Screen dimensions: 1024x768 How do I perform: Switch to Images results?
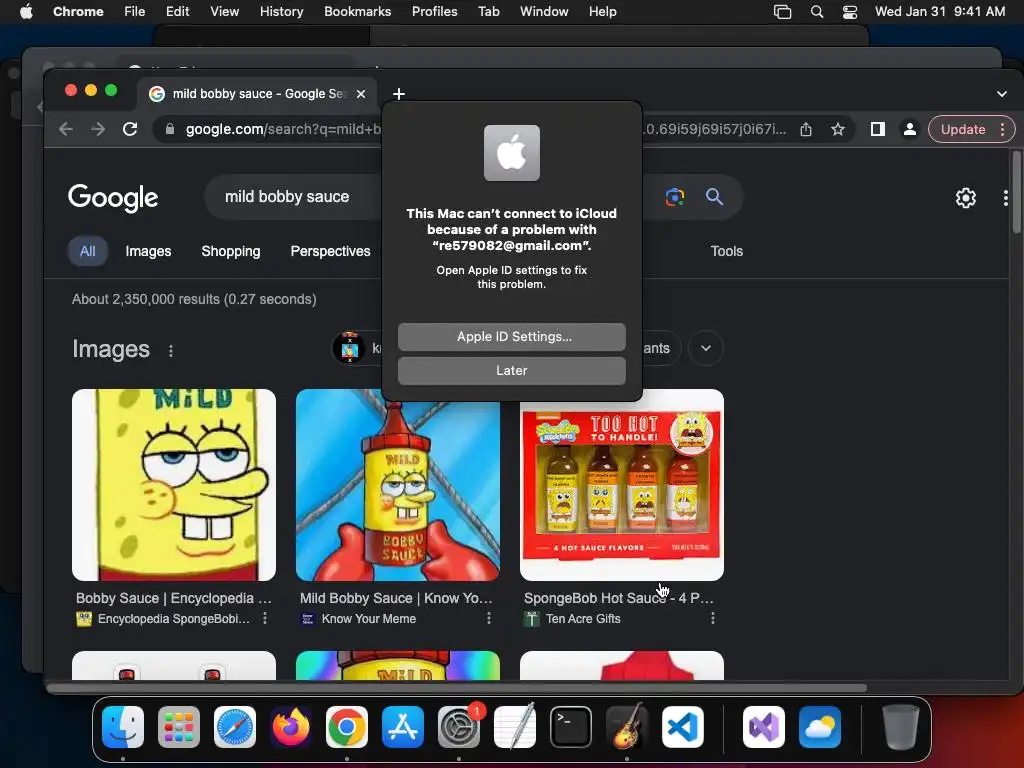(148, 251)
